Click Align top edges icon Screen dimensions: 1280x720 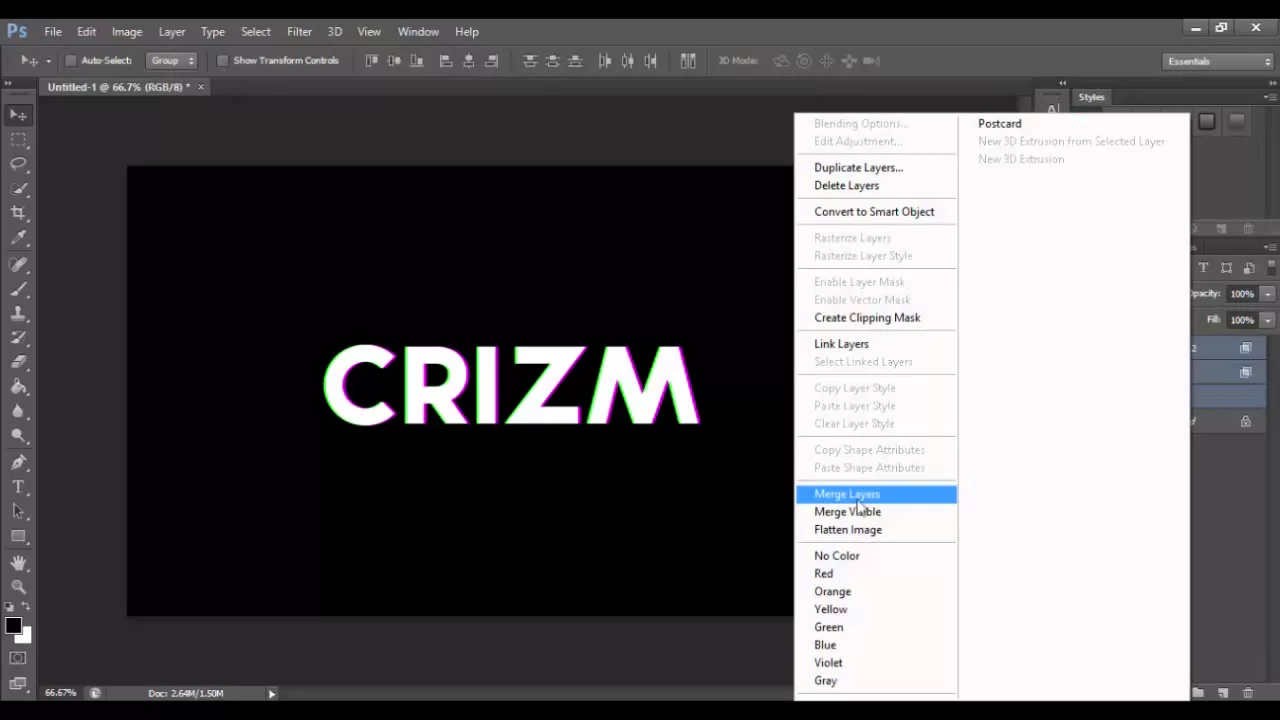372,61
